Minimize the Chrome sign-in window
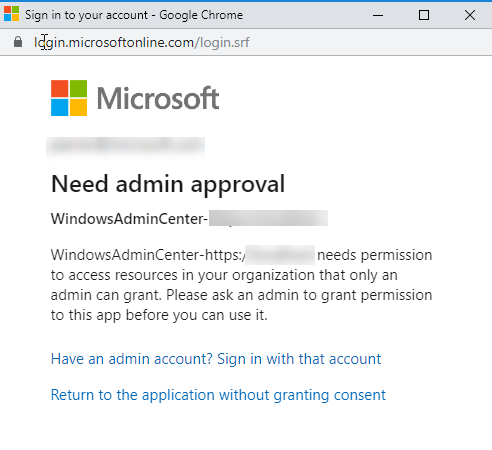This screenshot has height=450, width=492. [378, 15]
